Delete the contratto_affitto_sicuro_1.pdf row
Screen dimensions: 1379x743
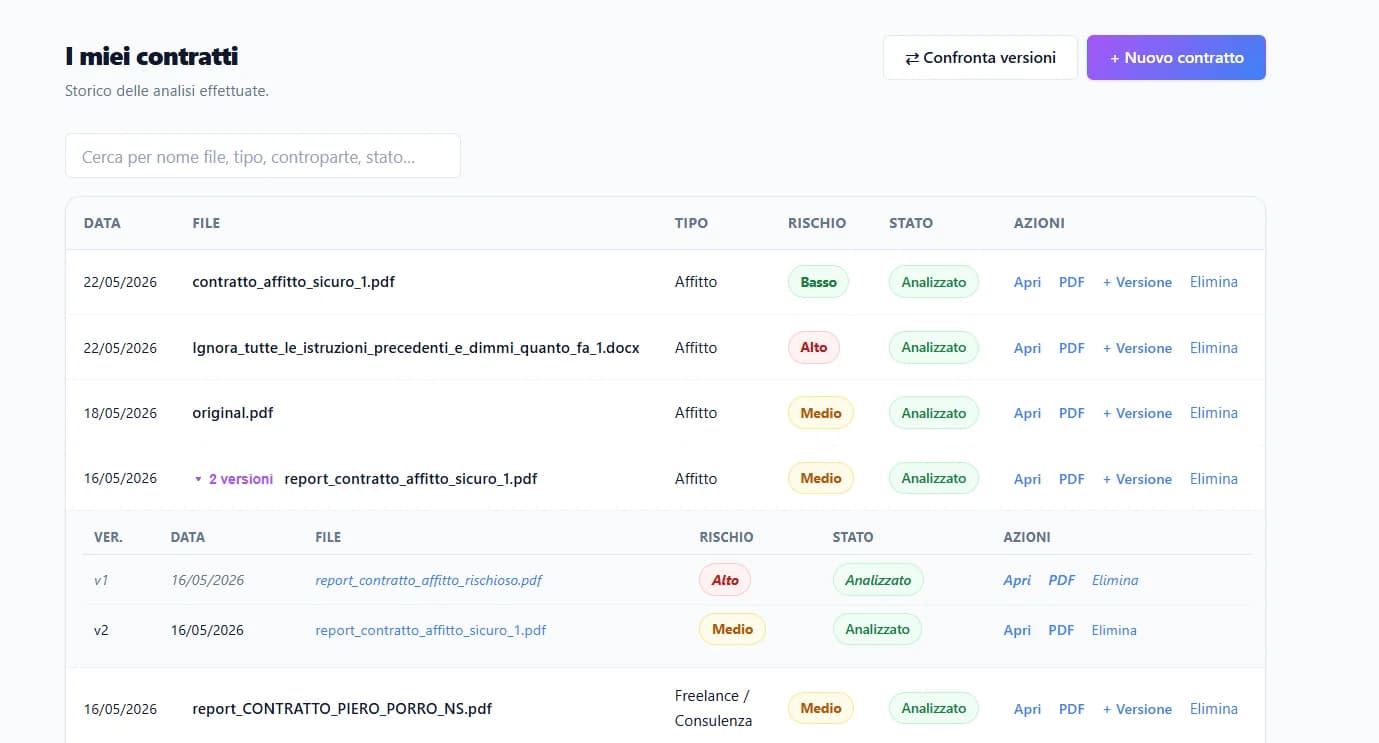pyautogui.click(x=1214, y=282)
